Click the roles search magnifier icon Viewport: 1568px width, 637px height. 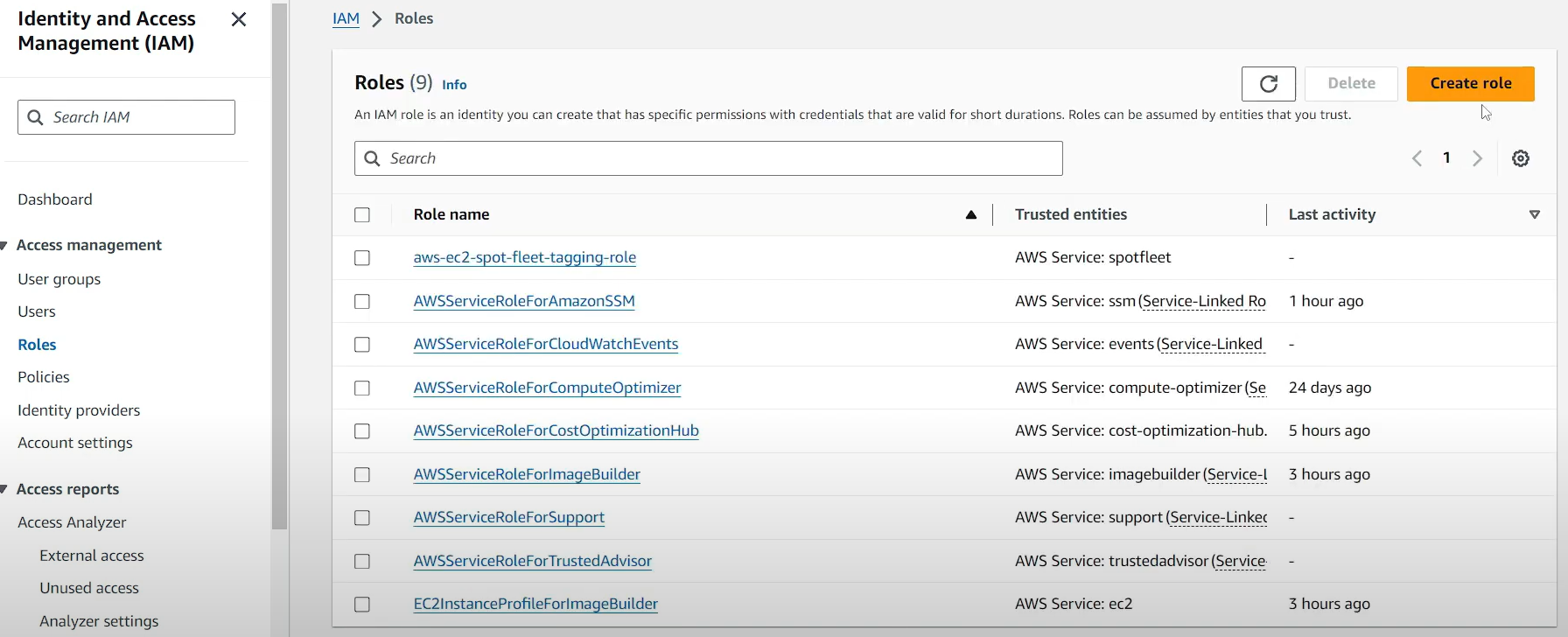tap(372, 158)
